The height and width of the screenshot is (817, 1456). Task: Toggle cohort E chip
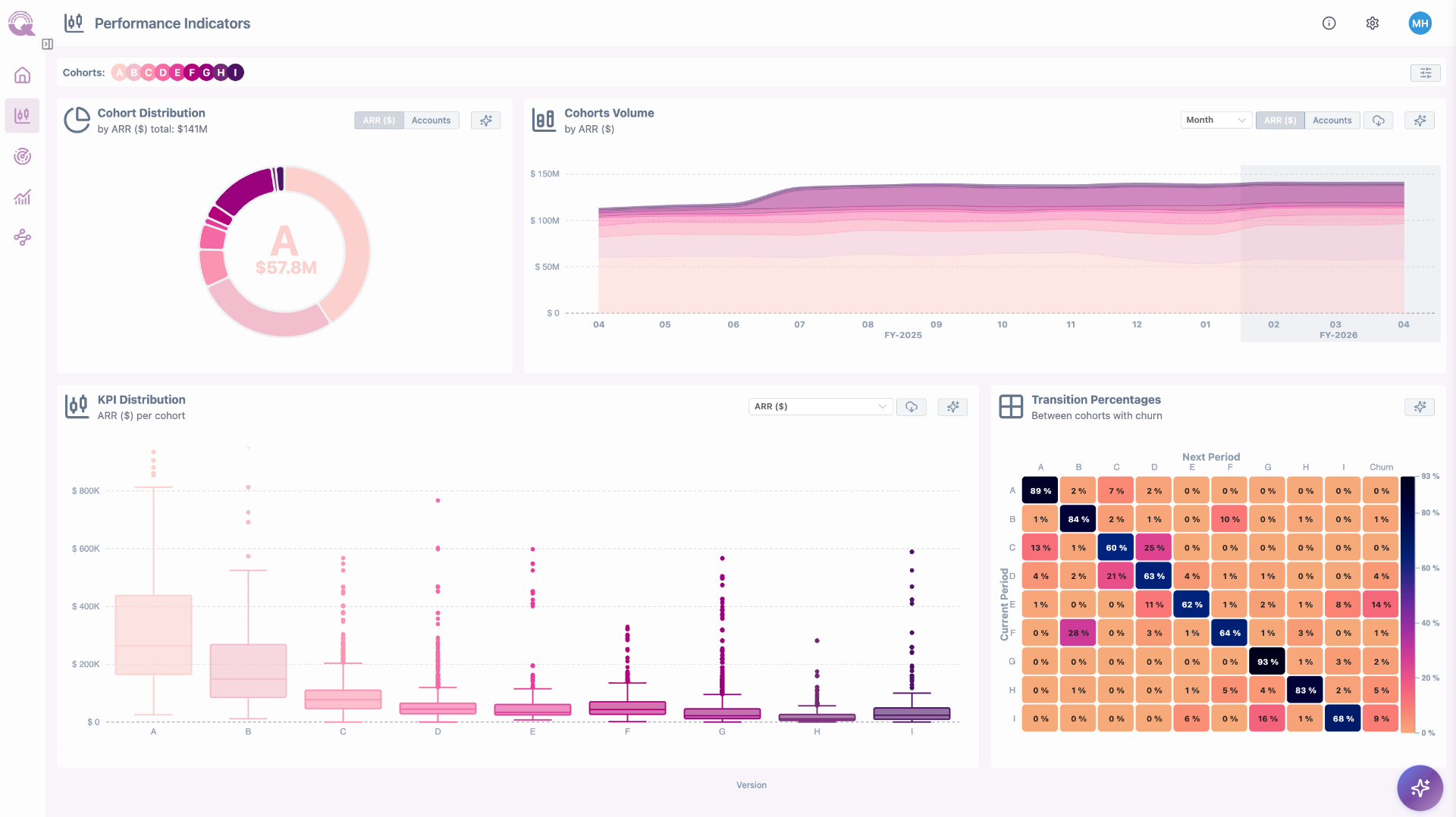(x=177, y=73)
